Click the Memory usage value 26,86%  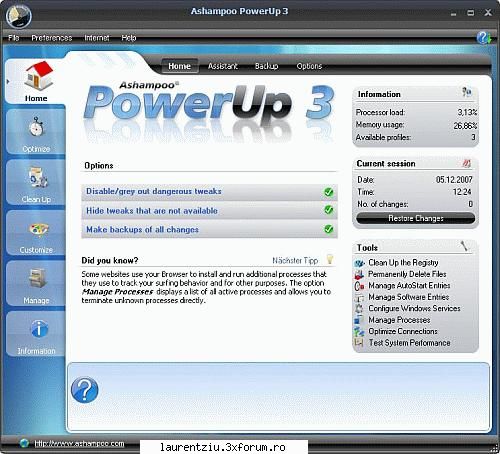pyautogui.click(x=465, y=126)
